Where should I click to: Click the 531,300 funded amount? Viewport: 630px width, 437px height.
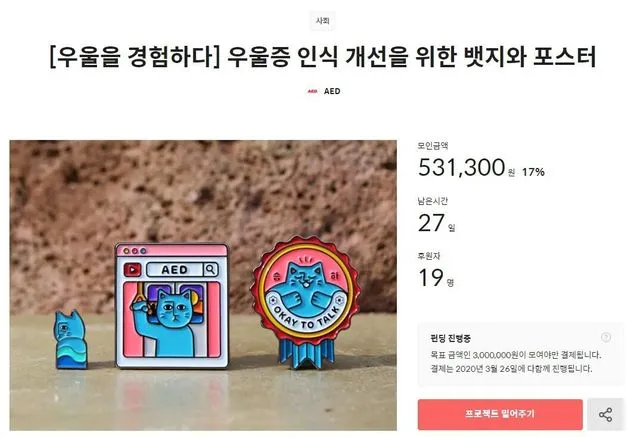point(461,167)
